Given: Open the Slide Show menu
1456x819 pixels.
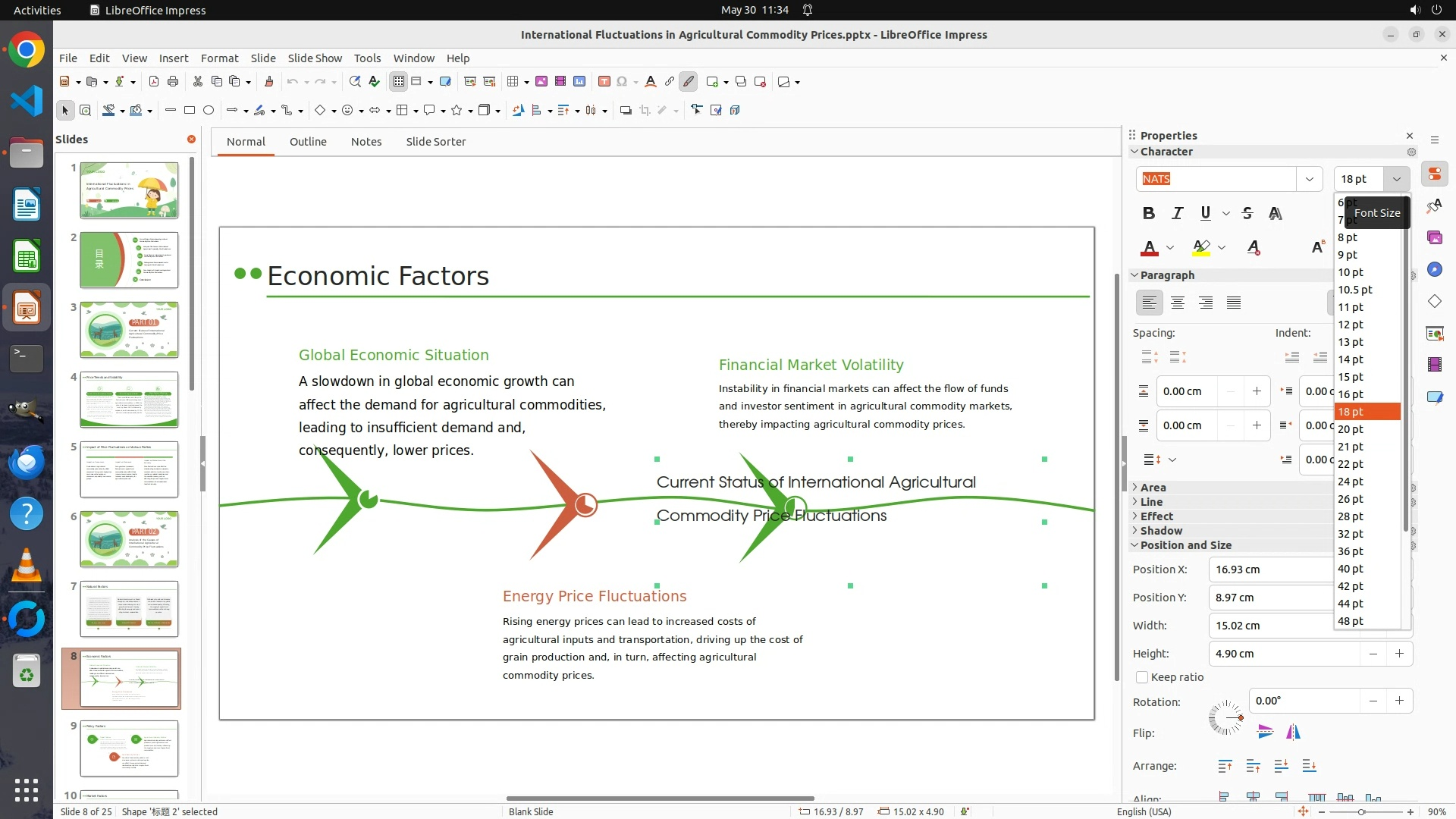Looking at the screenshot, I should [x=315, y=58].
